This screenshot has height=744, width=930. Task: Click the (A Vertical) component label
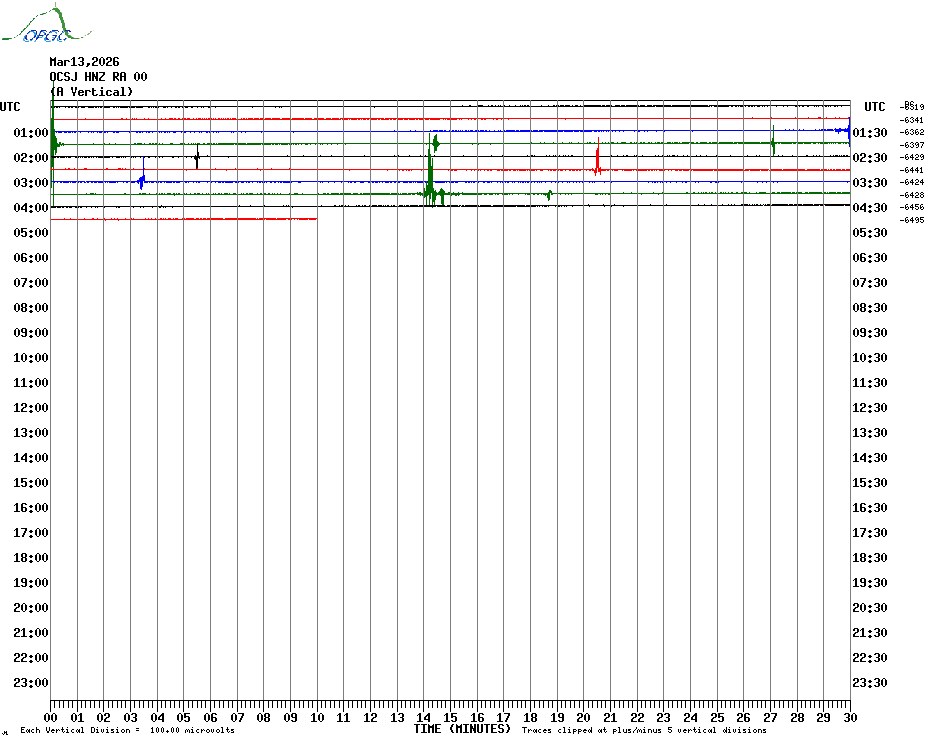point(91,92)
